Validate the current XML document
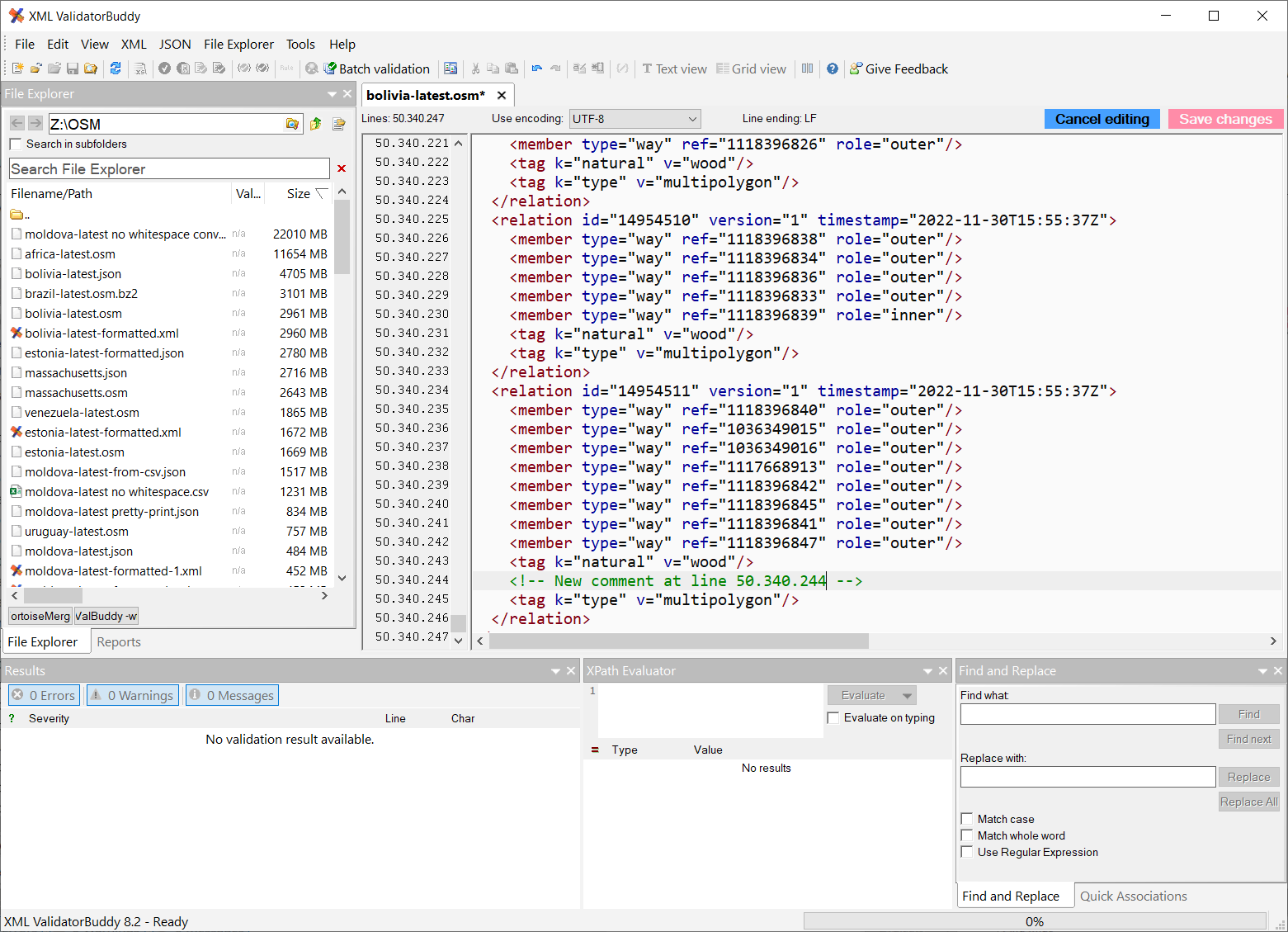The width and height of the screenshot is (1288, 932). [164, 69]
